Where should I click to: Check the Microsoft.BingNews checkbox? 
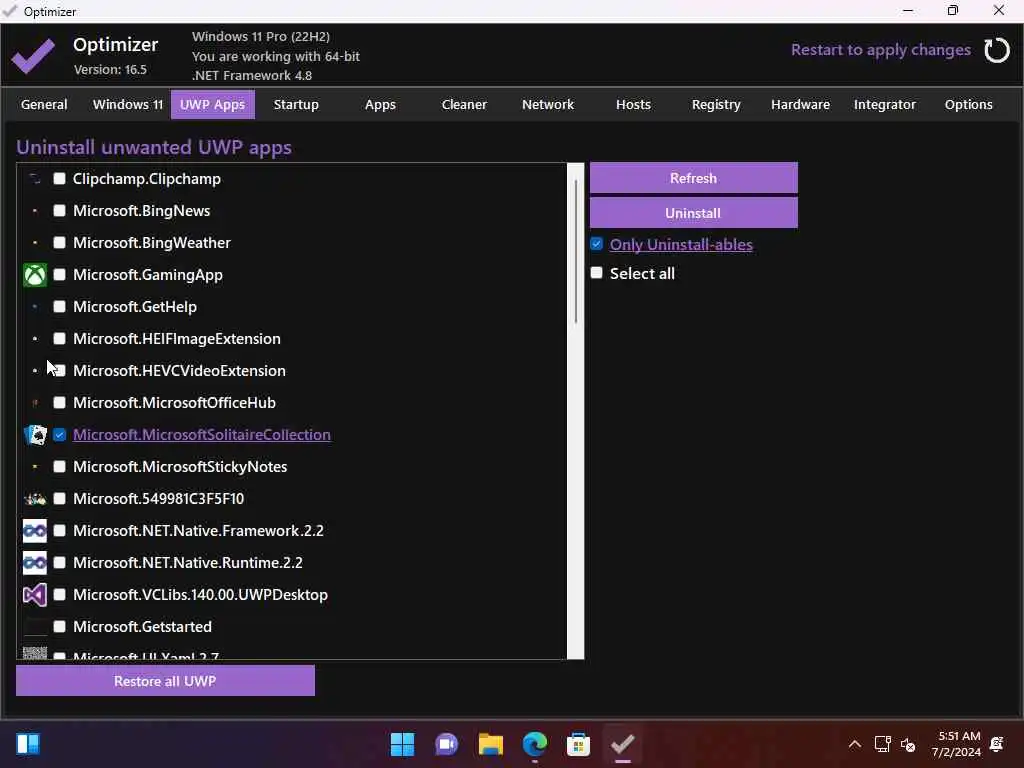[x=59, y=211]
